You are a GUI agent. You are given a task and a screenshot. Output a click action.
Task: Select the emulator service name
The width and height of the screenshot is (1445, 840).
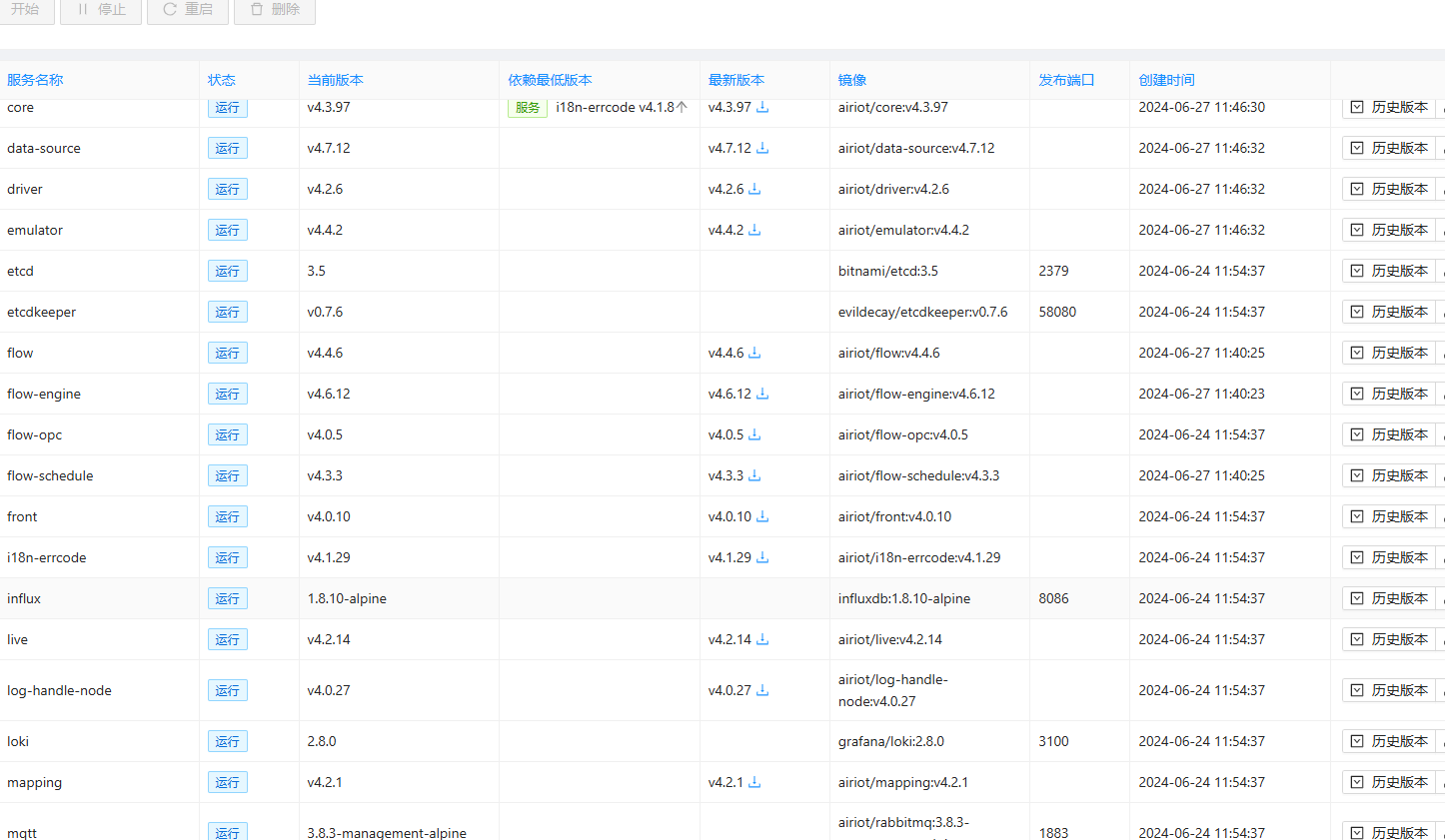point(35,230)
